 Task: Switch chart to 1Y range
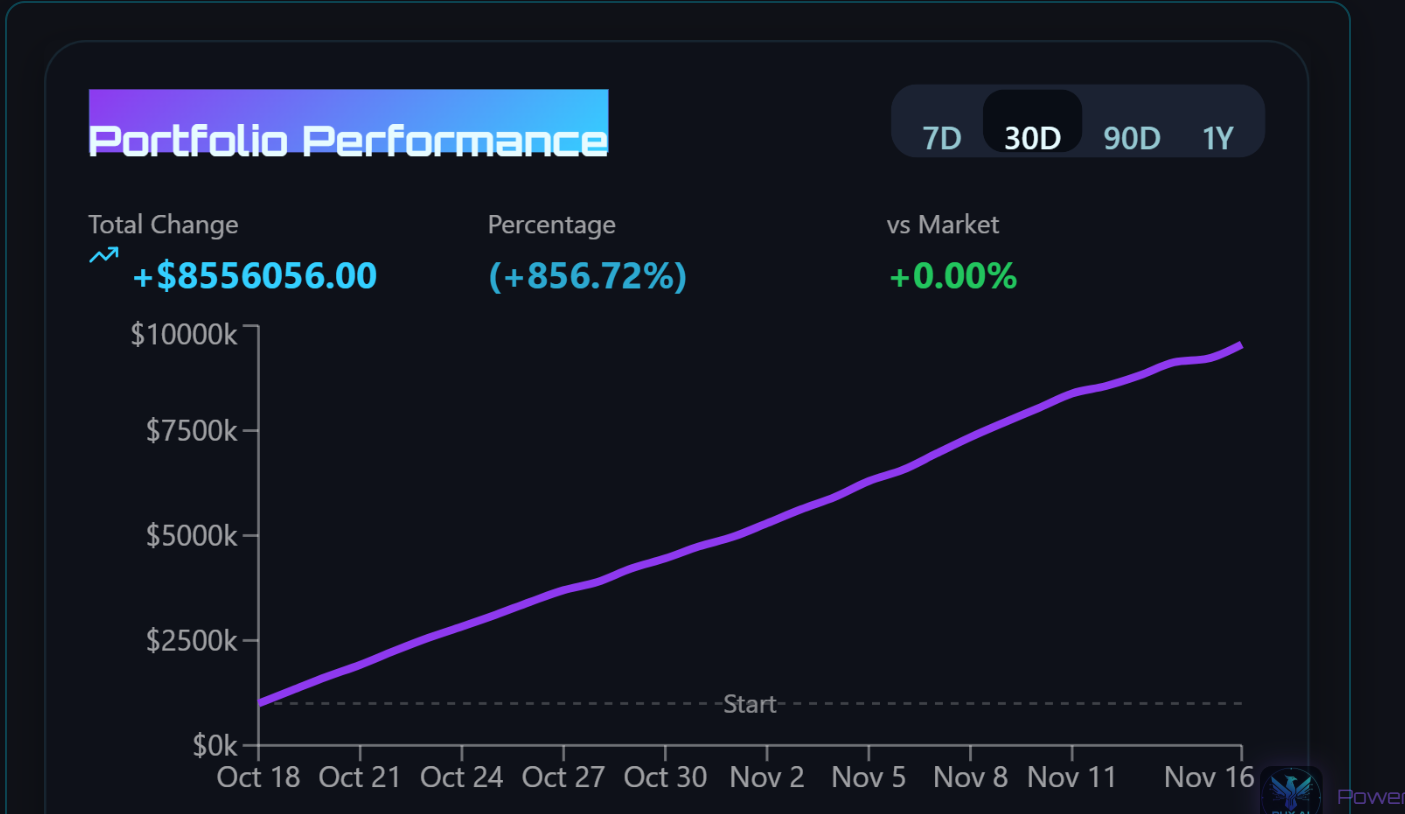coord(1218,138)
